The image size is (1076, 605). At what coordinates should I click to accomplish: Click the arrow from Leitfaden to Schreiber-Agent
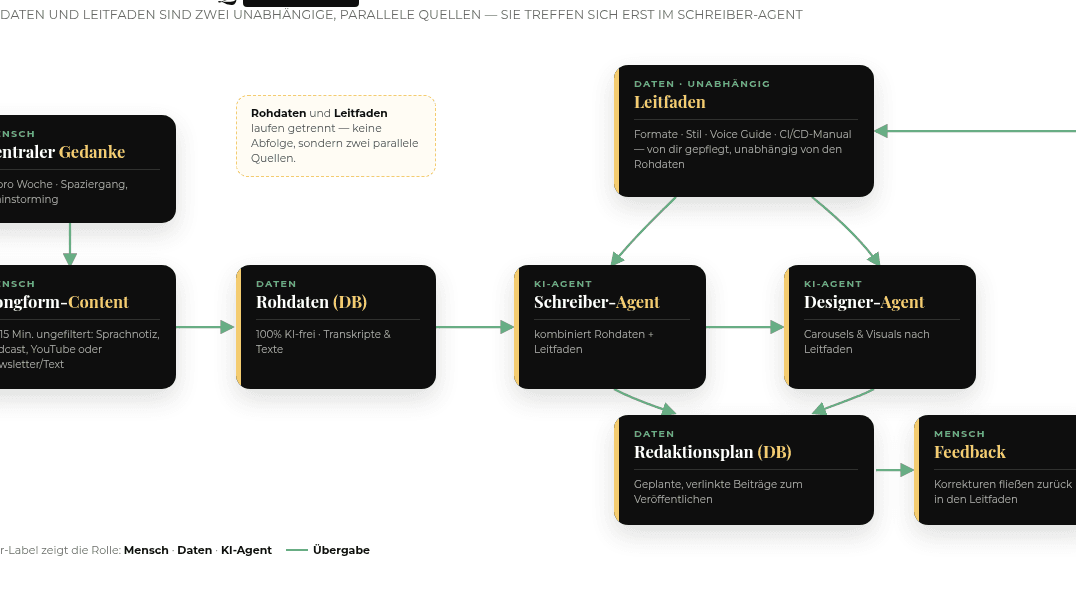click(x=643, y=231)
